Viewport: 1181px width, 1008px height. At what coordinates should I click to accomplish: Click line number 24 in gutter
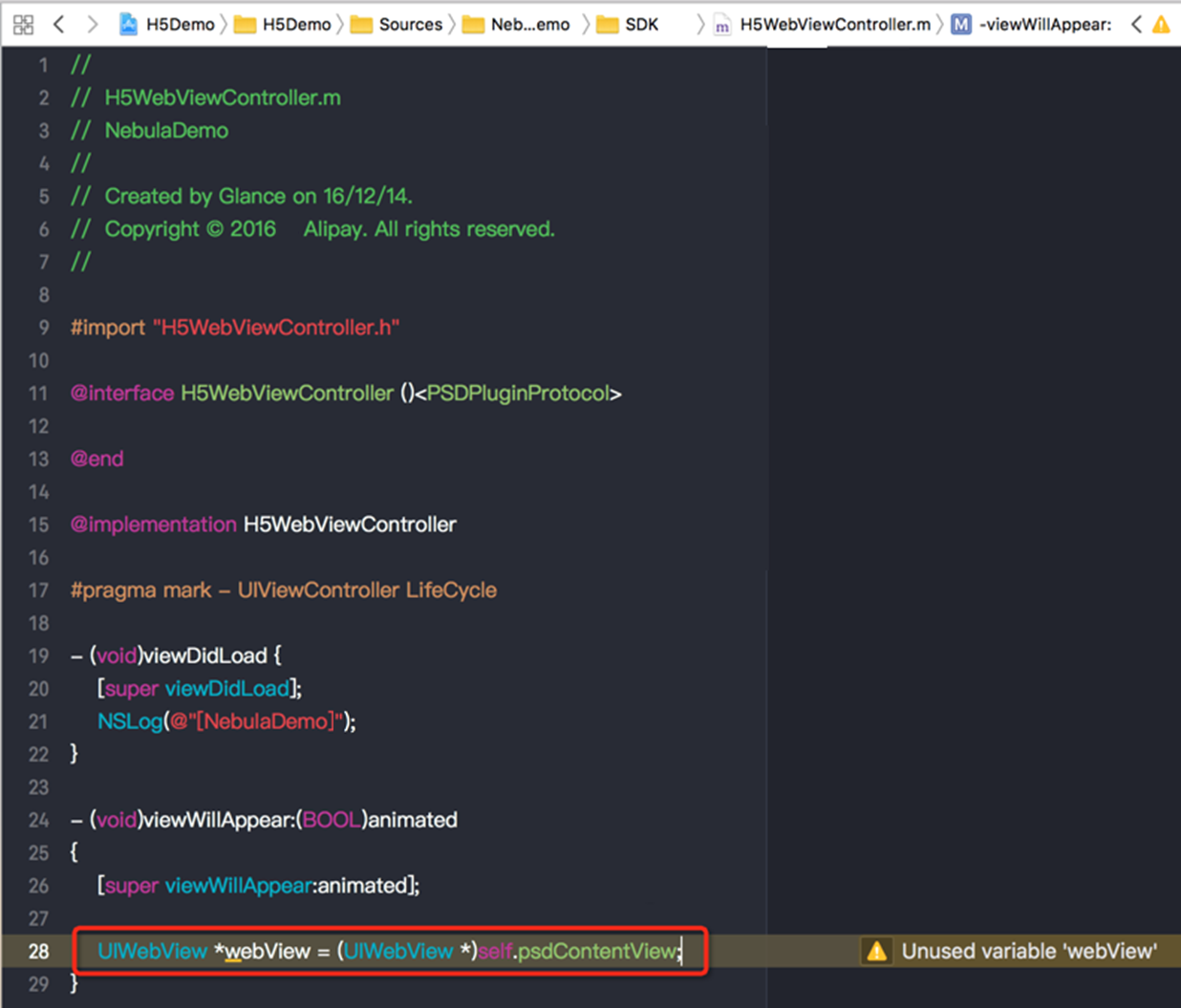38,820
